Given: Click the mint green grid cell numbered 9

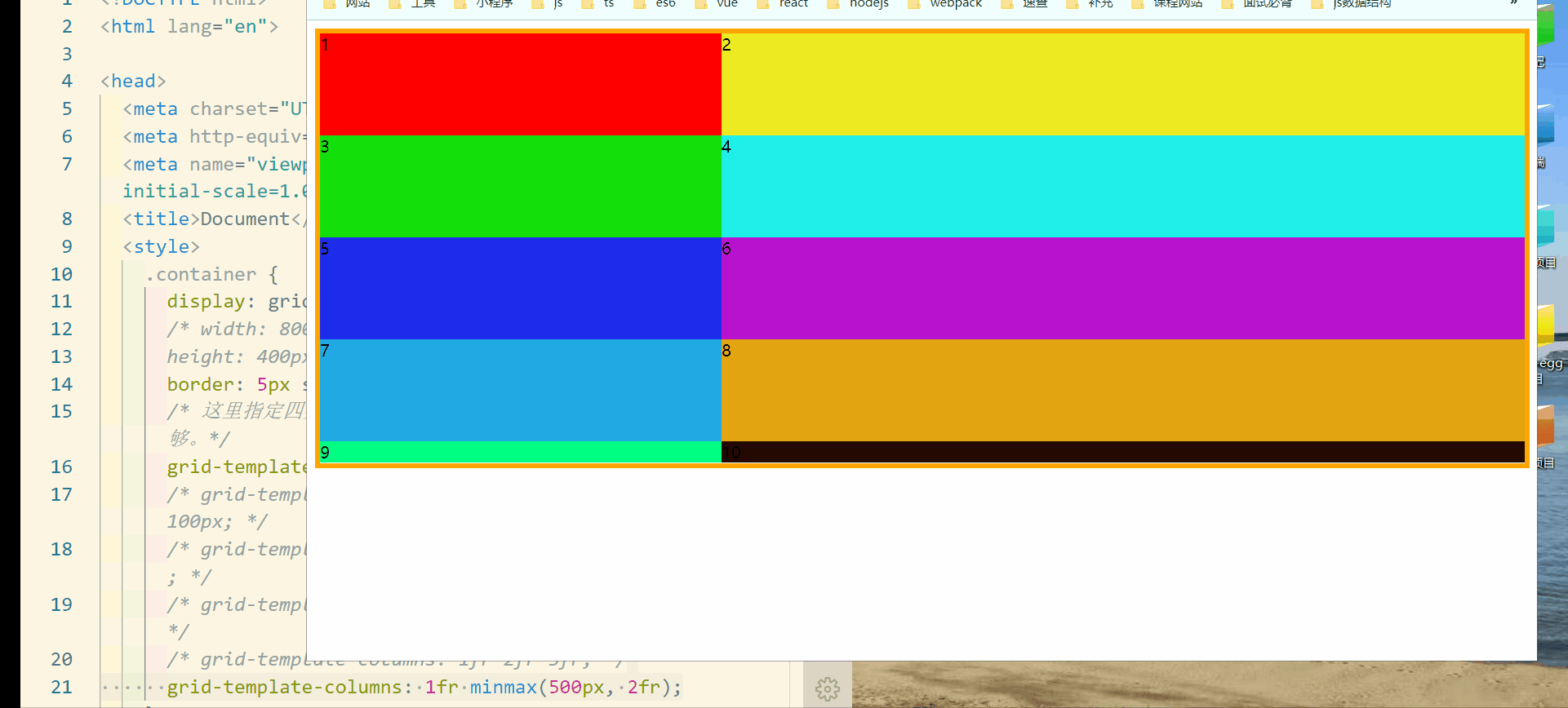Looking at the screenshot, I should point(521,452).
